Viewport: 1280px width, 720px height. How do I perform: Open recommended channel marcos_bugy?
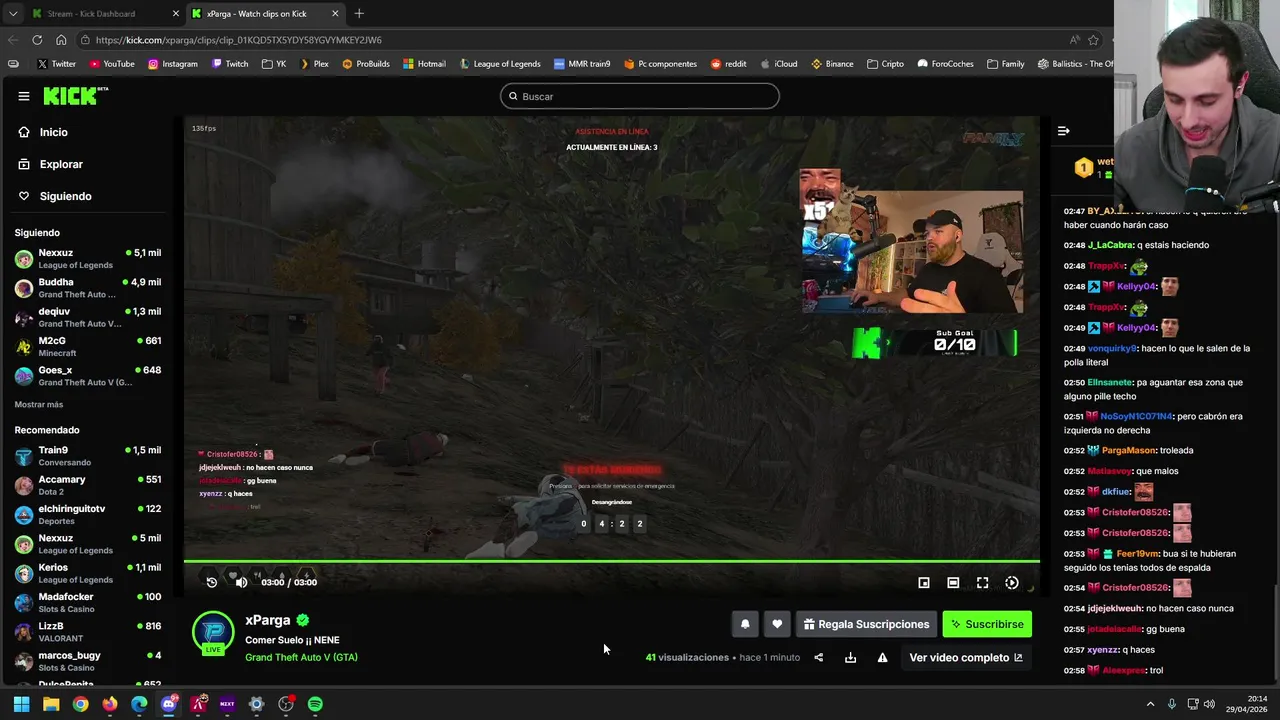88,660
